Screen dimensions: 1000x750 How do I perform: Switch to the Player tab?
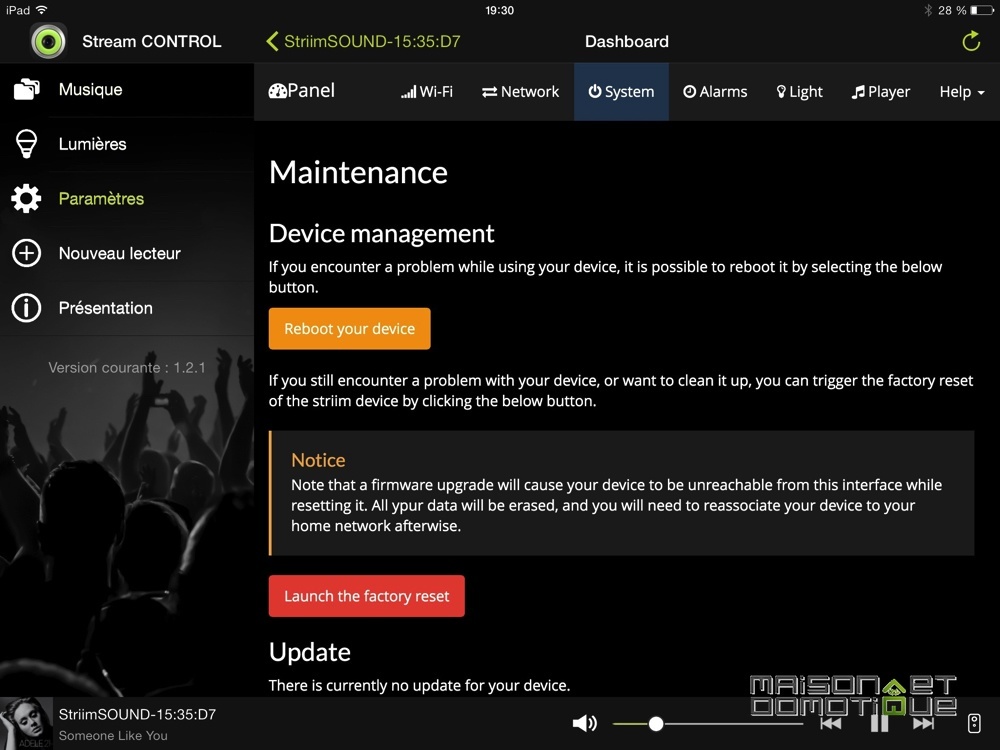pos(881,92)
